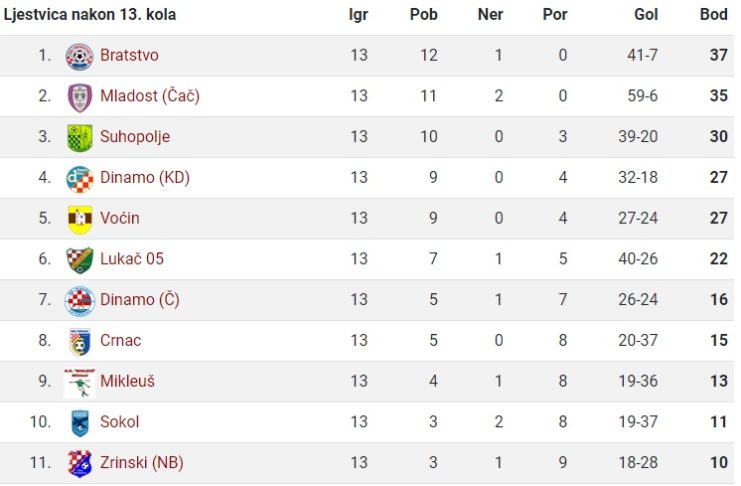Open the Voćin team name link
This screenshot has height=486, width=741.
click(x=120, y=218)
